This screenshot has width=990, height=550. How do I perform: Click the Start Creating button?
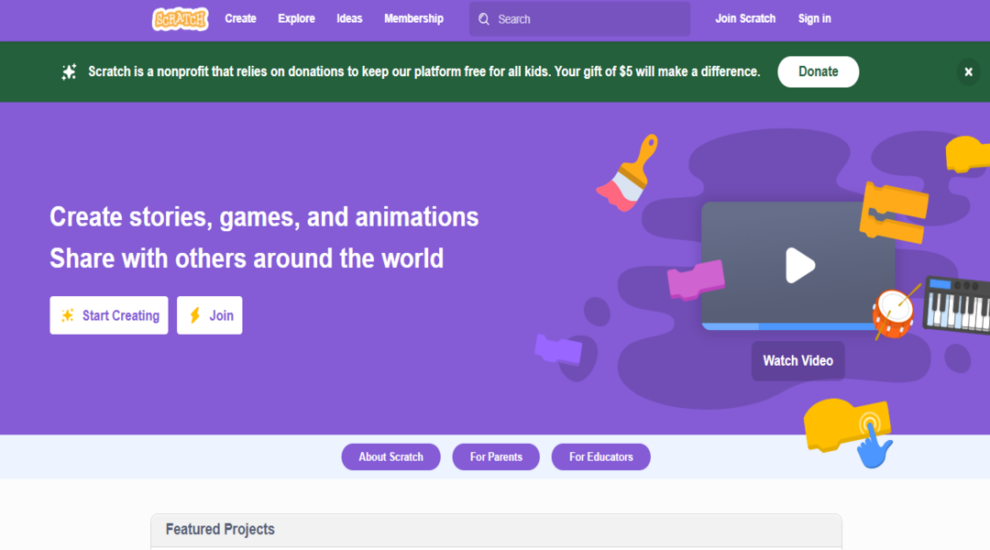tap(109, 315)
